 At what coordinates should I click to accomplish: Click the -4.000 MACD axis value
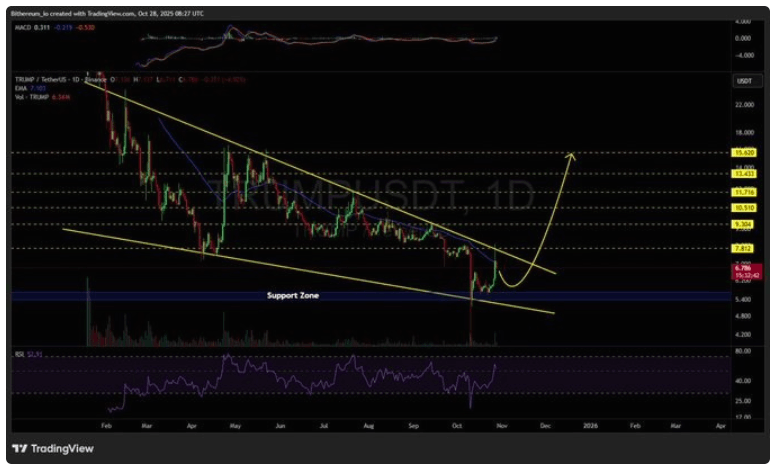743,55
